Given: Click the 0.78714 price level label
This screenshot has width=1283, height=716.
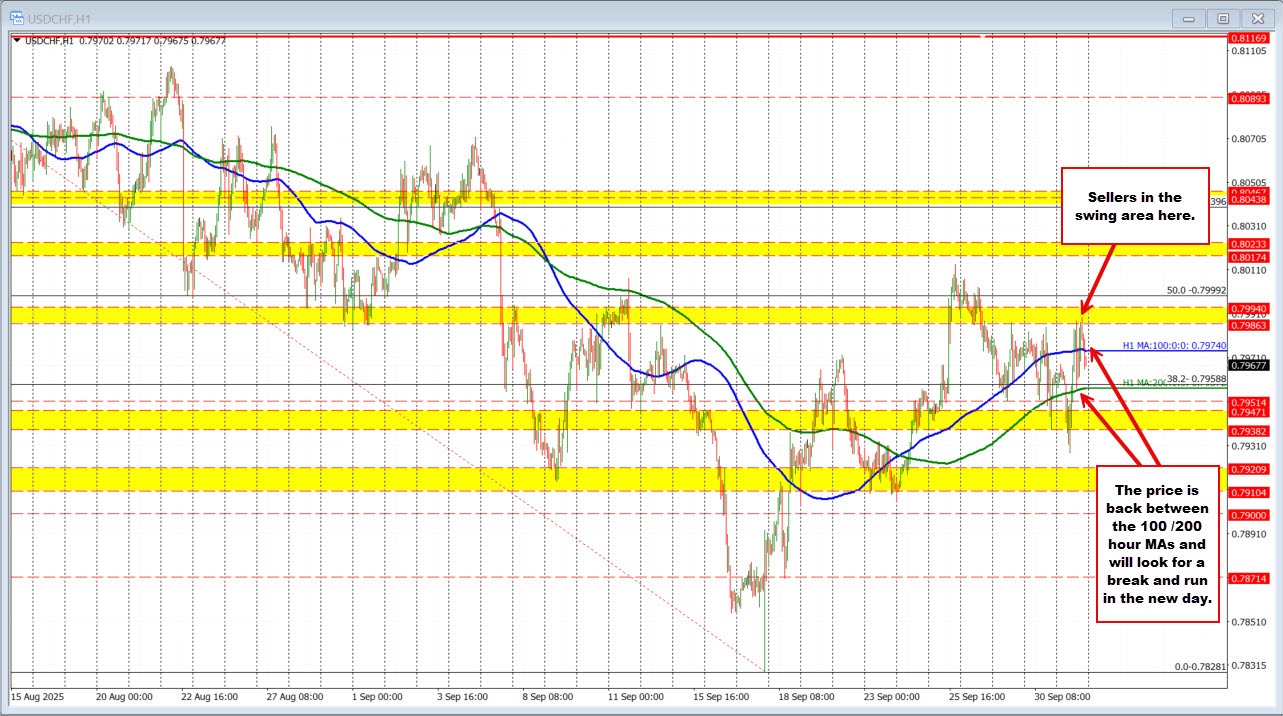Looking at the screenshot, I should [1249, 578].
